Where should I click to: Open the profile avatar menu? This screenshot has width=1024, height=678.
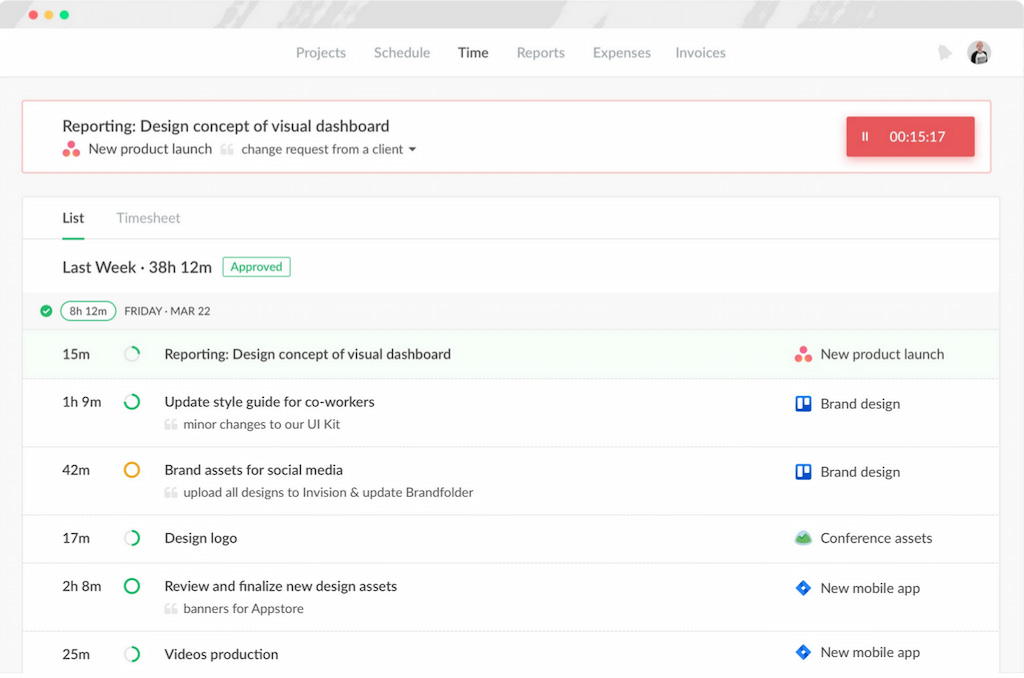979,52
